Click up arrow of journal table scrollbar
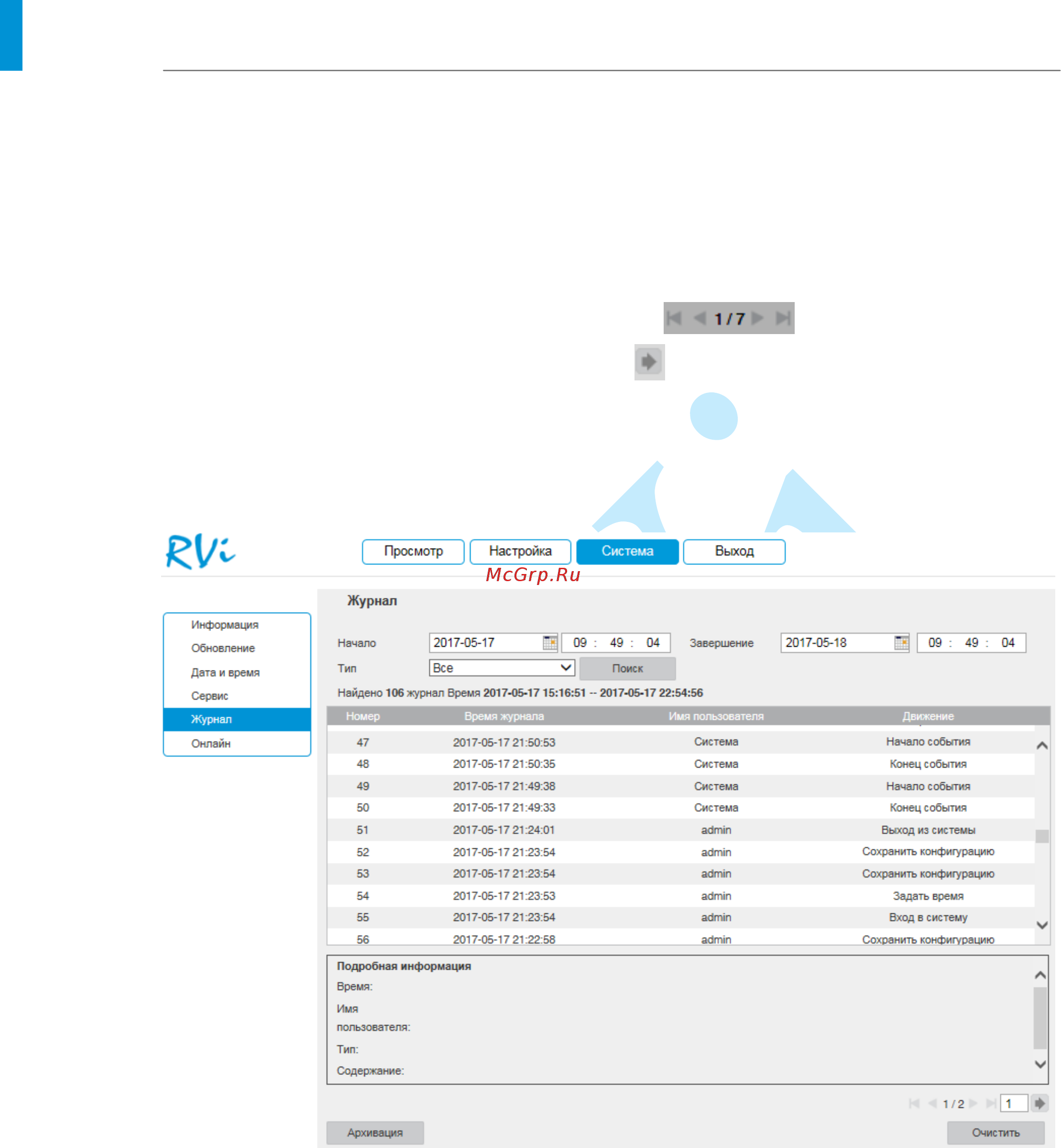This screenshot has height=1148, width=1061. click(x=1042, y=746)
